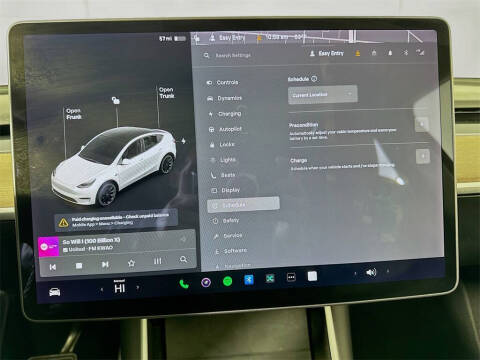Add a Precondition schedule with plus button
The width and height of the screenshot is (480, 360).
coord(422,124)
